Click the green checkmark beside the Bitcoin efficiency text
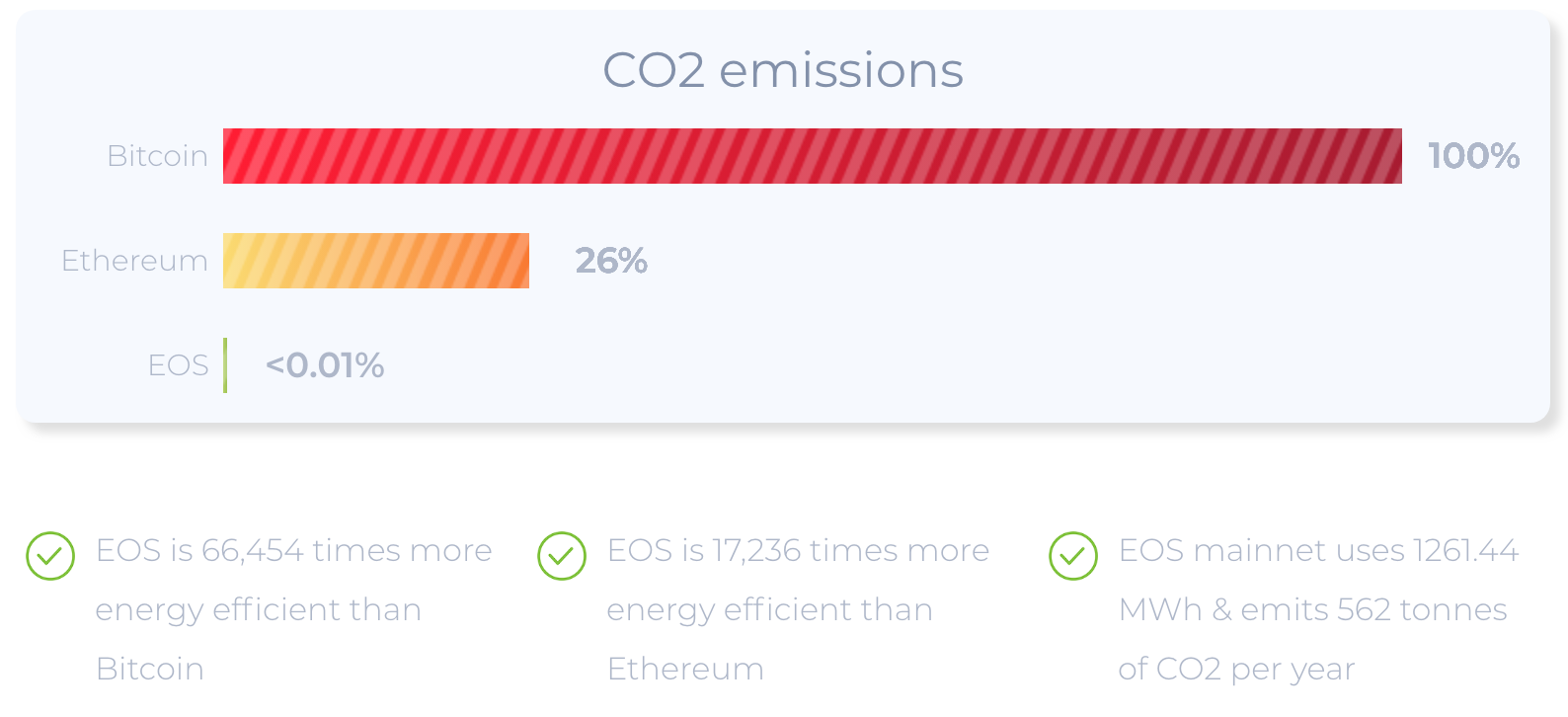The image size is (1568, 717). click(x=50, y=556)
